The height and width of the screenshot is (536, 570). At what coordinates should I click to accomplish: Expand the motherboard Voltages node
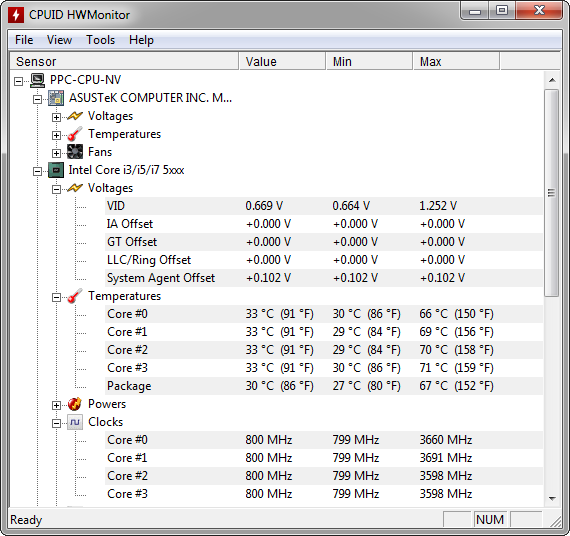pos(56,117)
